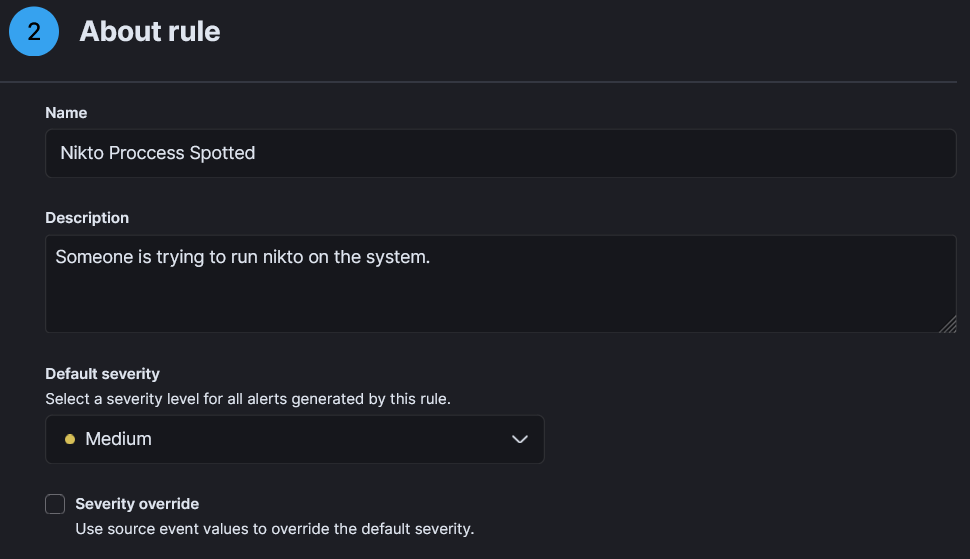Open the Default severity dropdown

pos(294,439)
